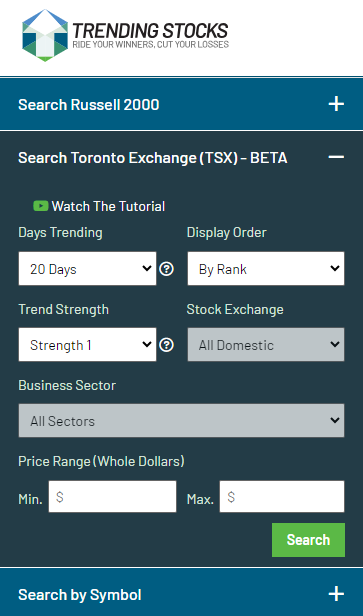Select the Search Russell 2000 panel header
363x616 pixels.
coord(182,104)
